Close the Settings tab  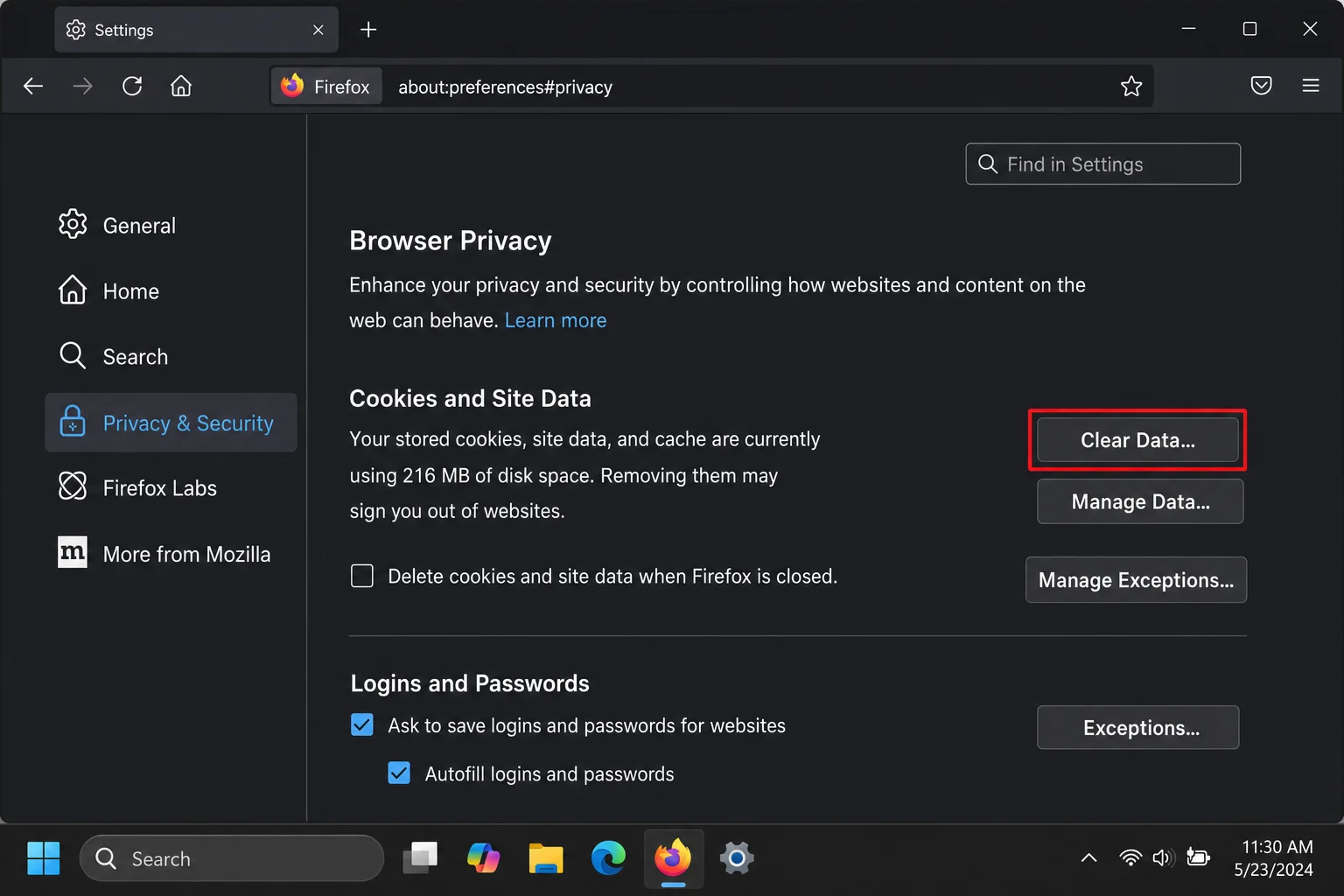(318, 30)
